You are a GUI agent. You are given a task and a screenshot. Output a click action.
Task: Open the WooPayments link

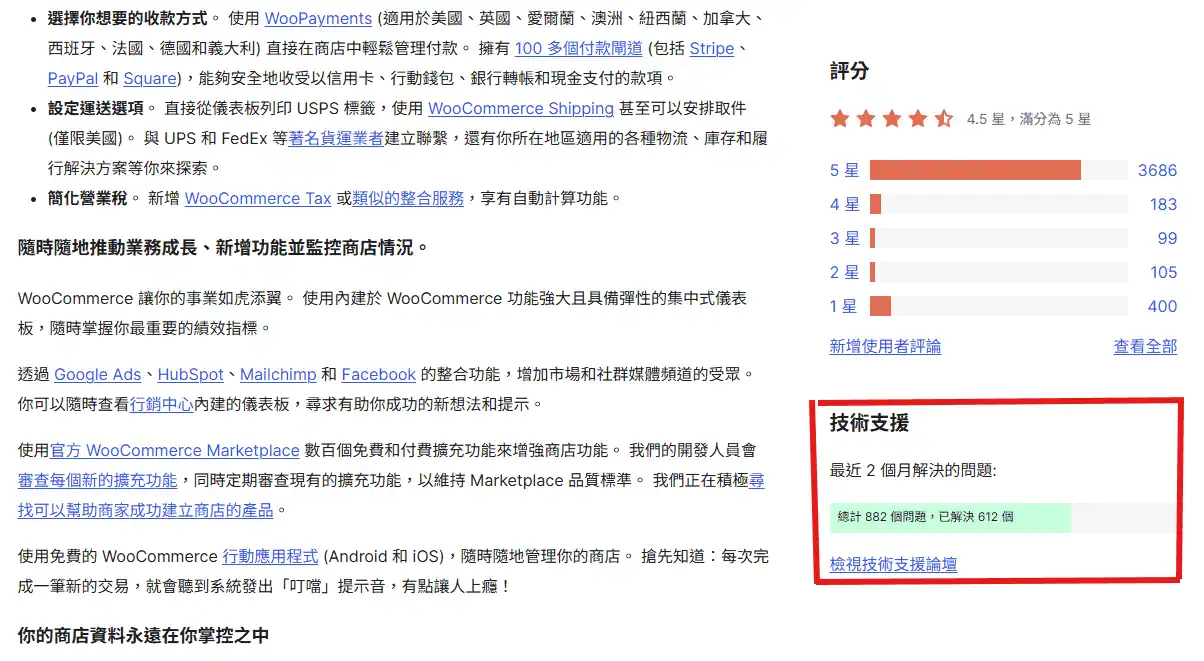pyautogui.click(x=318, y=19)
